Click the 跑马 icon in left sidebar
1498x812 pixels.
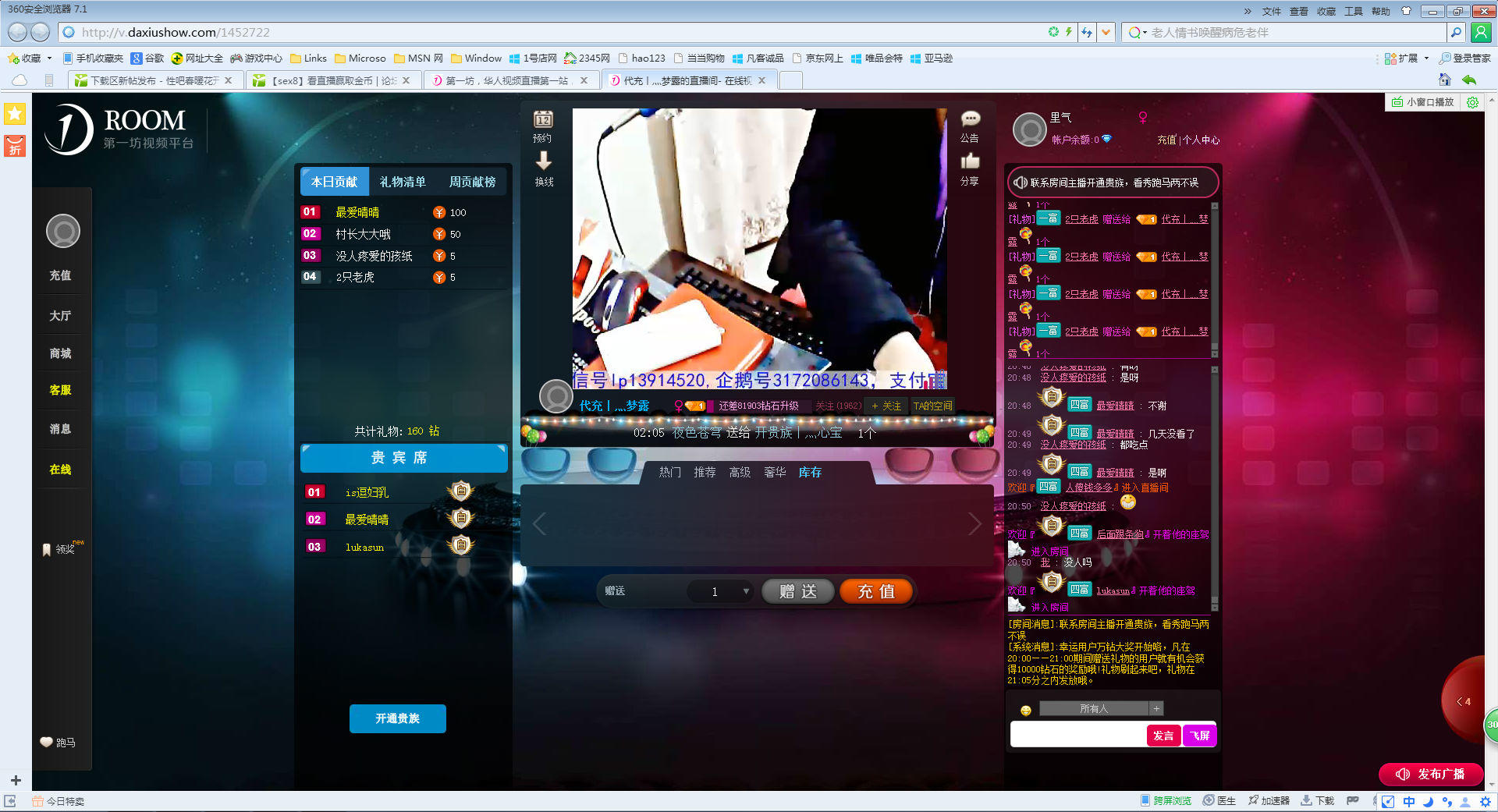click(x=47, y=742)
